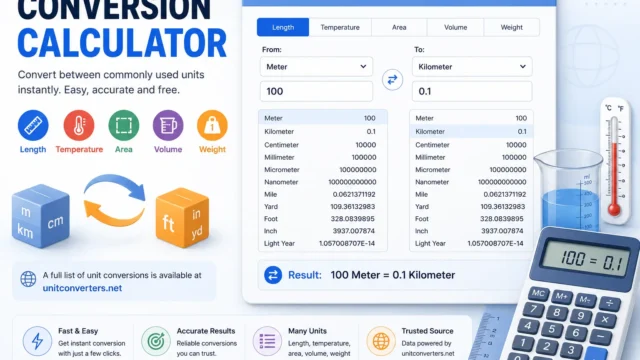This screenshot has height=360, width=640.
Task: Open the Weight tab
Action: click(511, 27)
